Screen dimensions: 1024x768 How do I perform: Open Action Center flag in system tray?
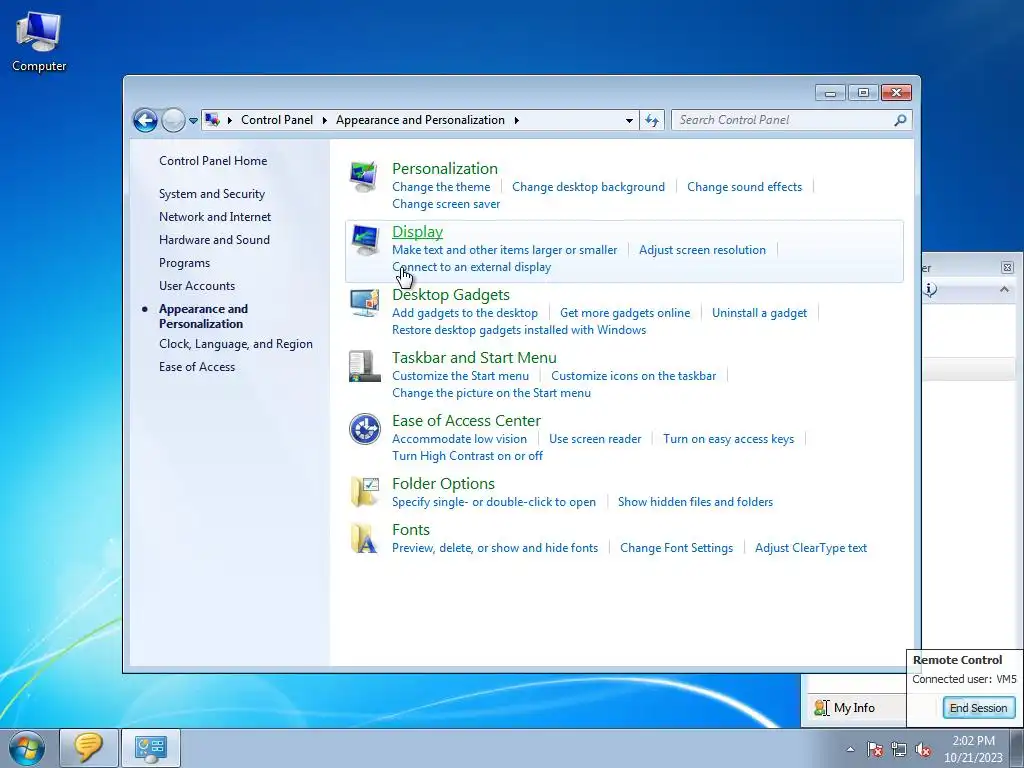pos(874,749)
